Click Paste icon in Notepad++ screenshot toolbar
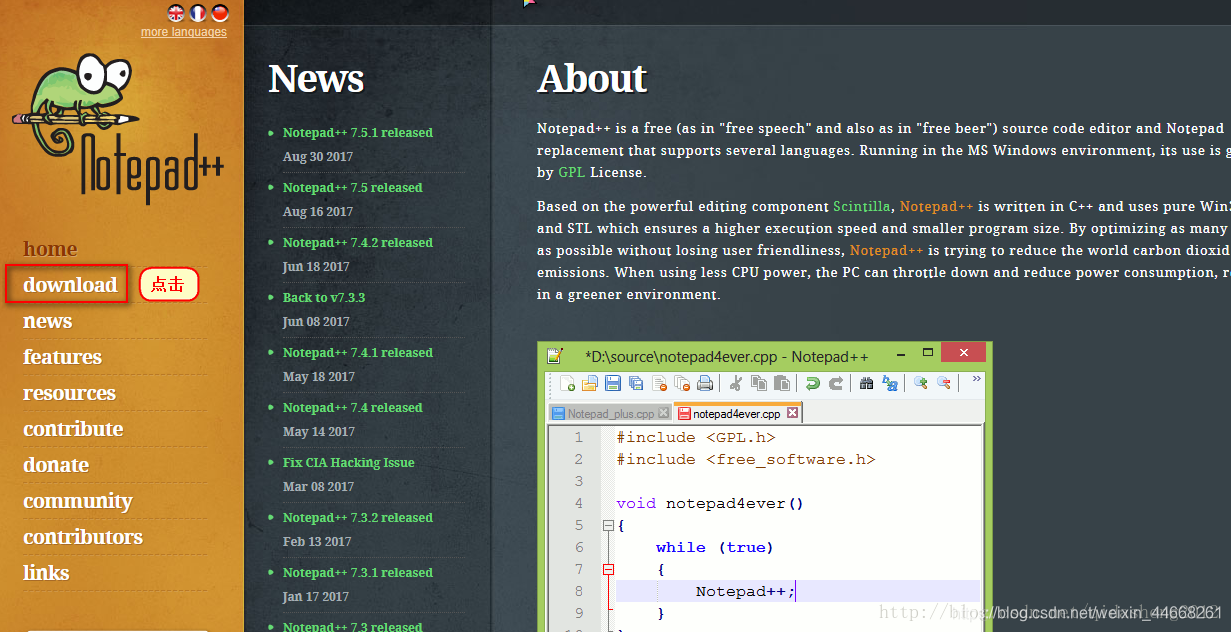Screen dimensions: 1231x632 782,383
